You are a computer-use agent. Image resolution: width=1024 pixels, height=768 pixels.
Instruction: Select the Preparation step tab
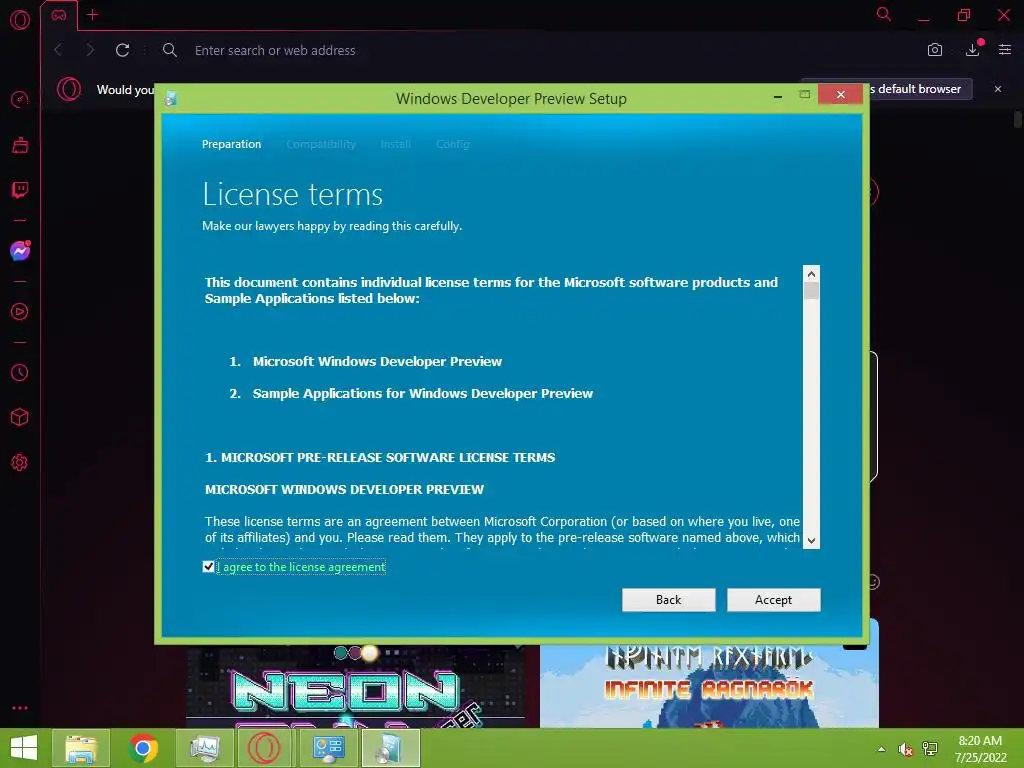click(x=231, y=144)
